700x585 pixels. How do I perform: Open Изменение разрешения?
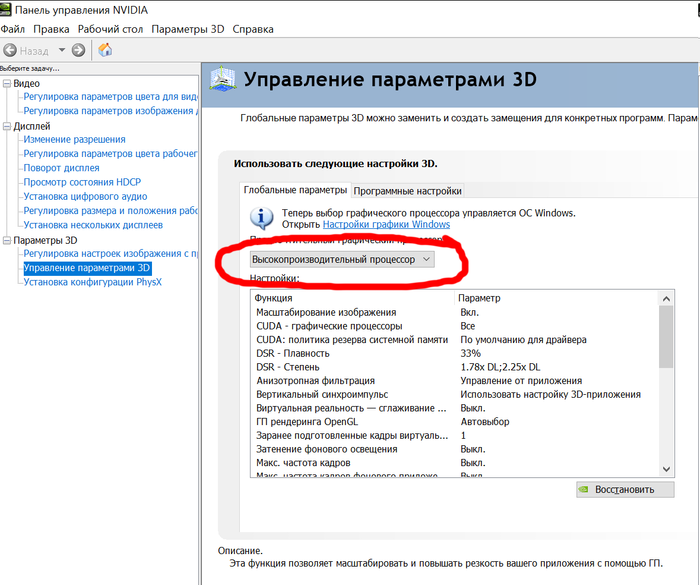(x=75, y=139)
